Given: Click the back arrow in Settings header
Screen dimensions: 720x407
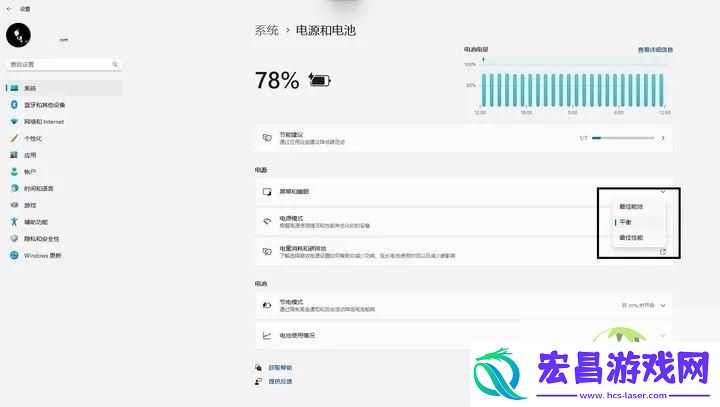Looking at the screenshot, I should [x=9, y=9].
